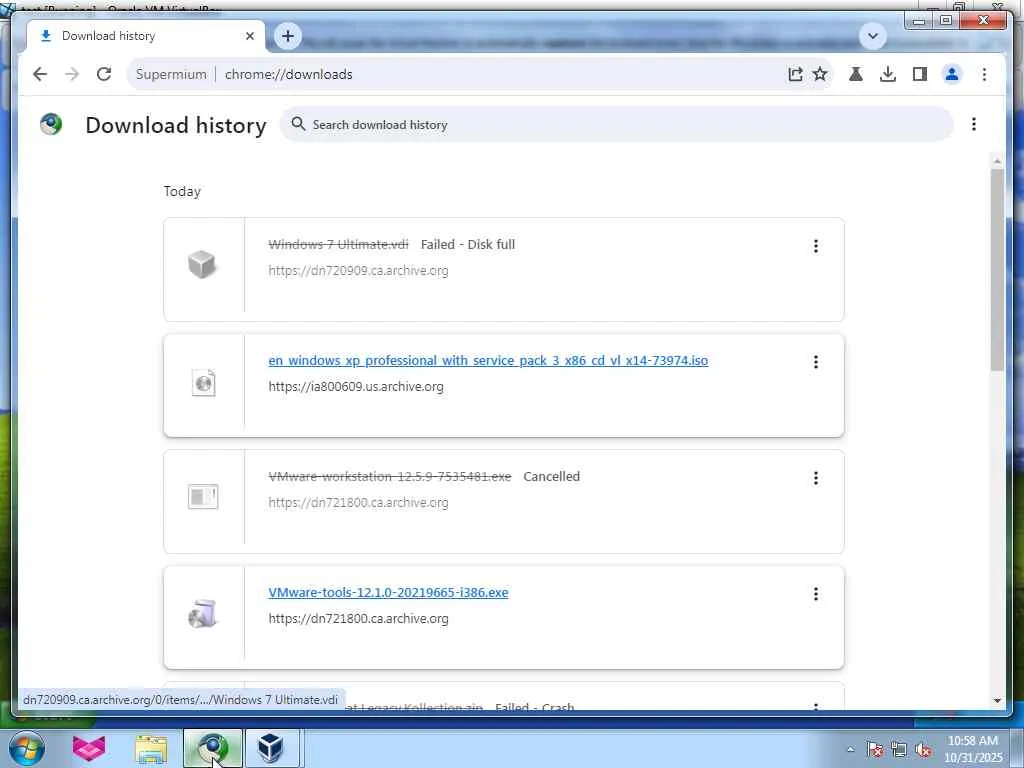Bookmark this tab with the star icon
This screenshot has width=1024, height=768.
pyautogui.click(x=820, y=74)
